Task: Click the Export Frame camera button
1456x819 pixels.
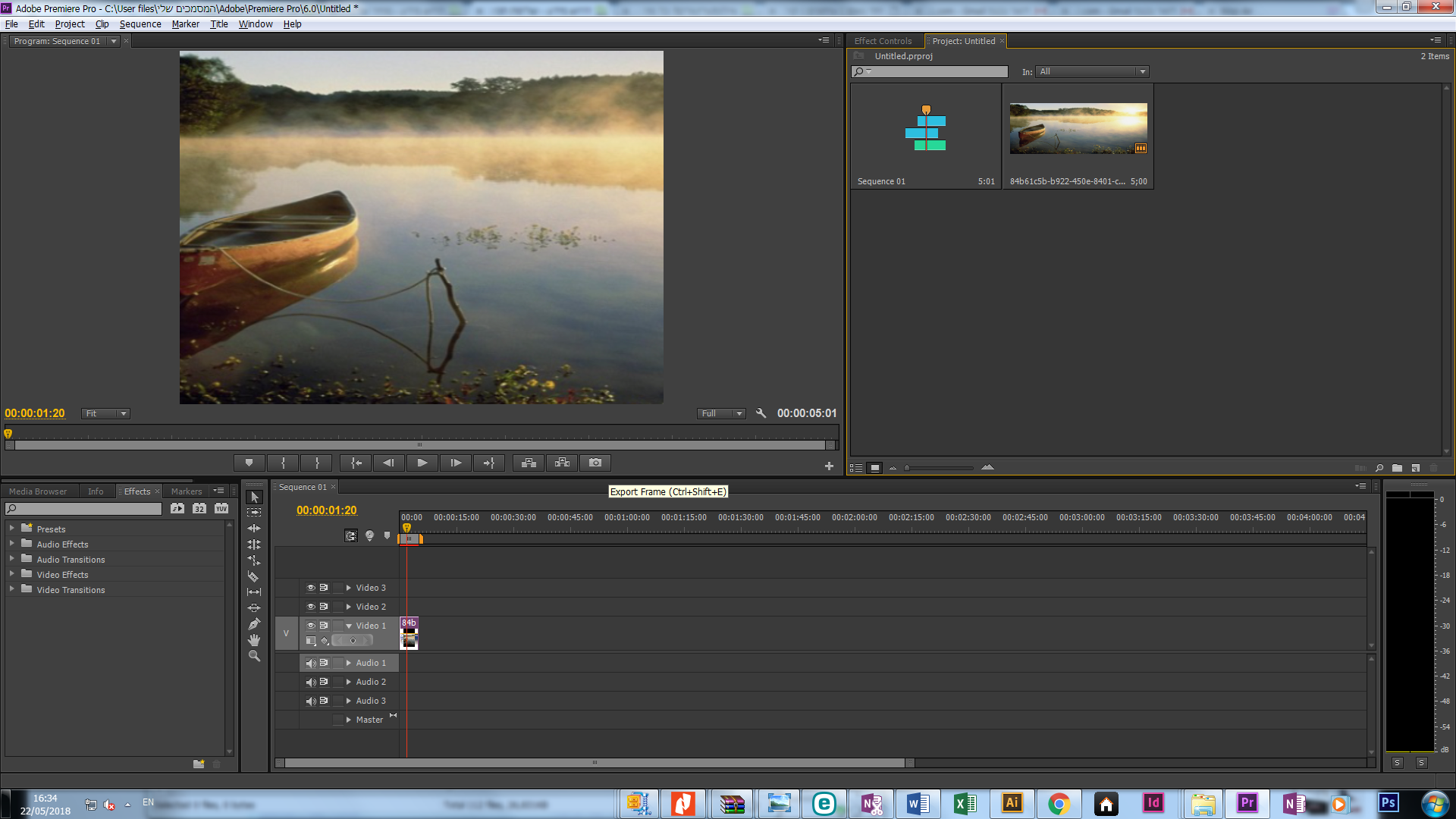Action: (x=595, y=463)
